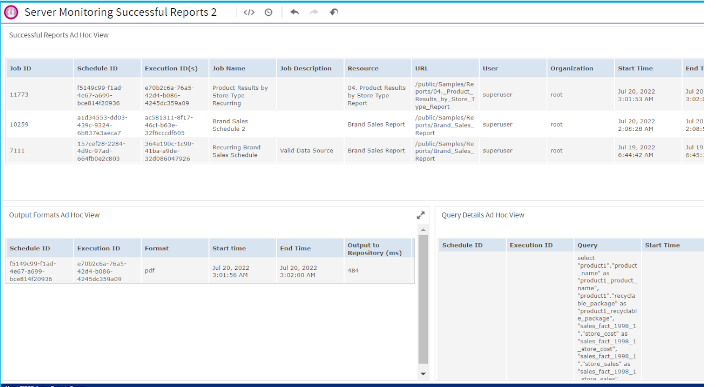Image resolution: width=716 pixels, height=387 pixels.
Task: Open the refresh schedule clock icon
Action: [268, 12]
